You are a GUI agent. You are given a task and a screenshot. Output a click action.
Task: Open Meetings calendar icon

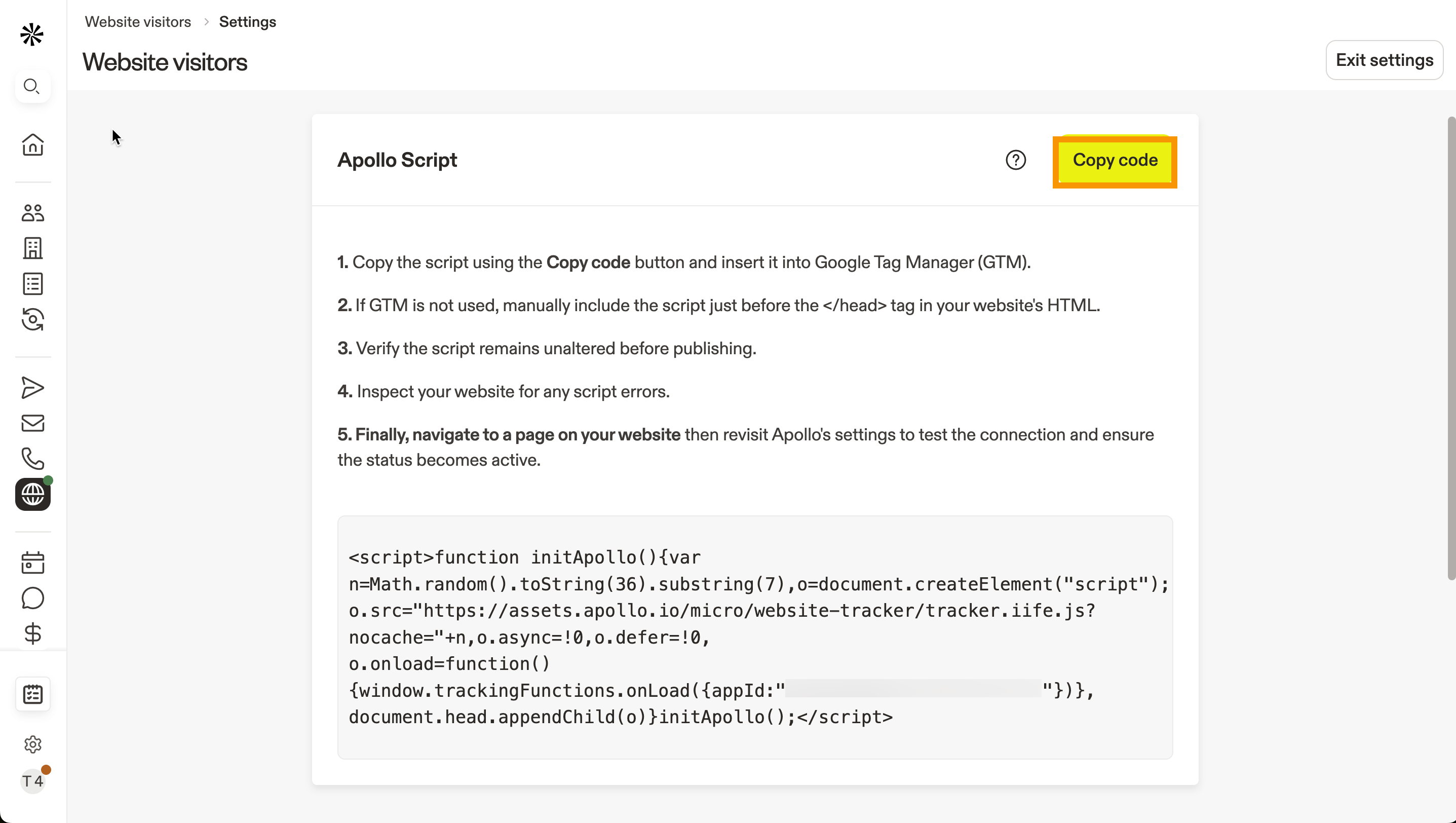33,563
